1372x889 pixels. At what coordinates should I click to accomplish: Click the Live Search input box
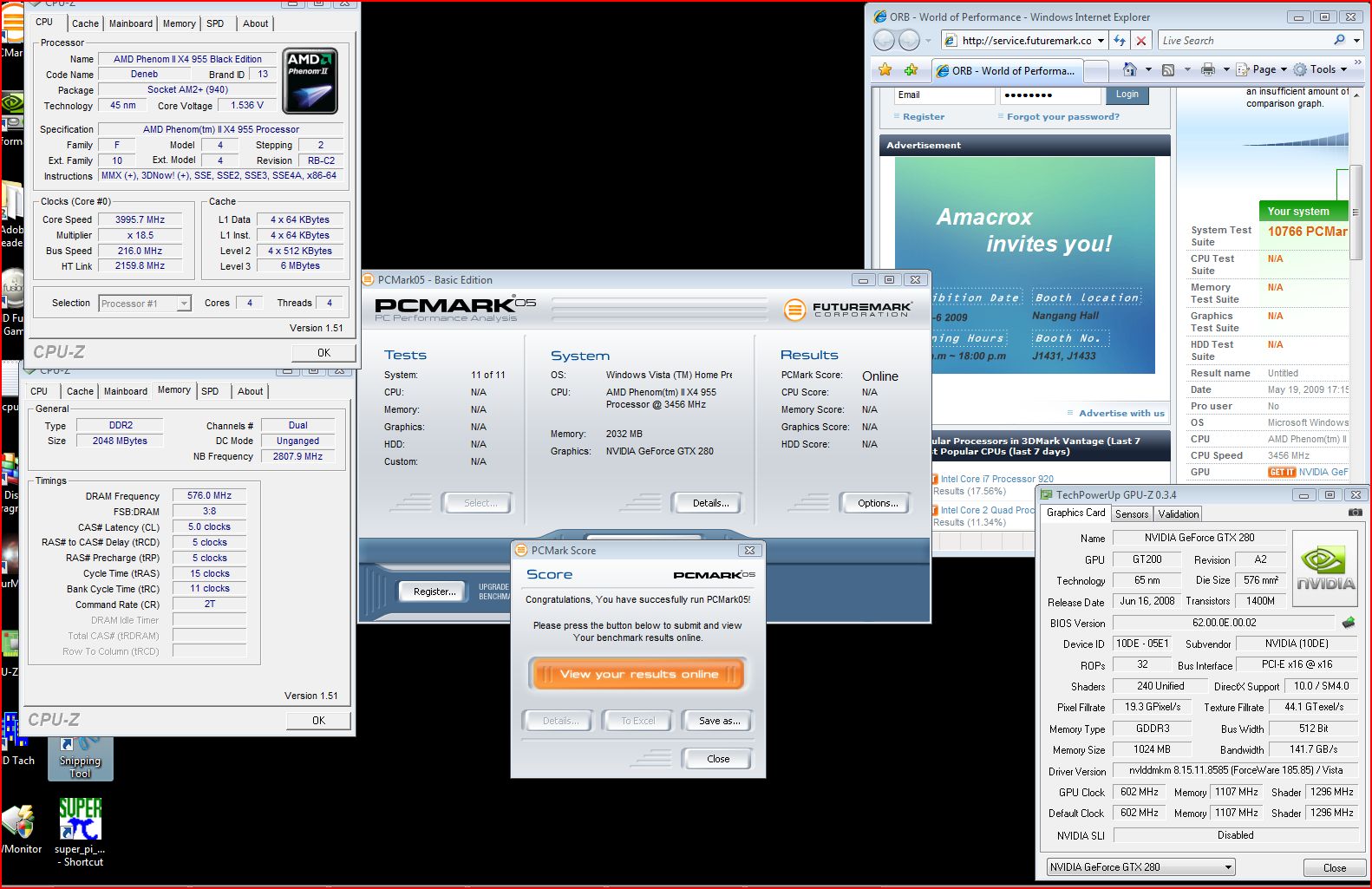pyautogui.click(x=1245, y=41)
